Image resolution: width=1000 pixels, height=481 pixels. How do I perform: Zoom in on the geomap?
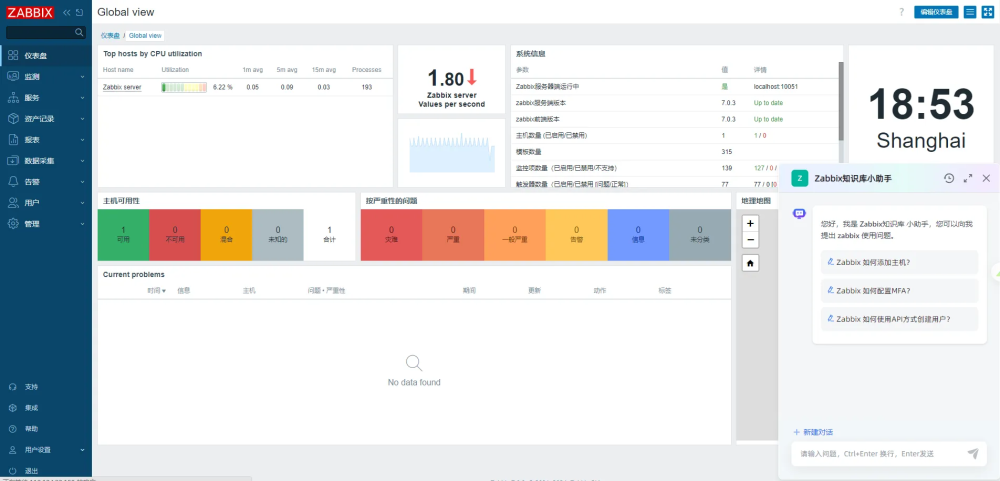751,223
